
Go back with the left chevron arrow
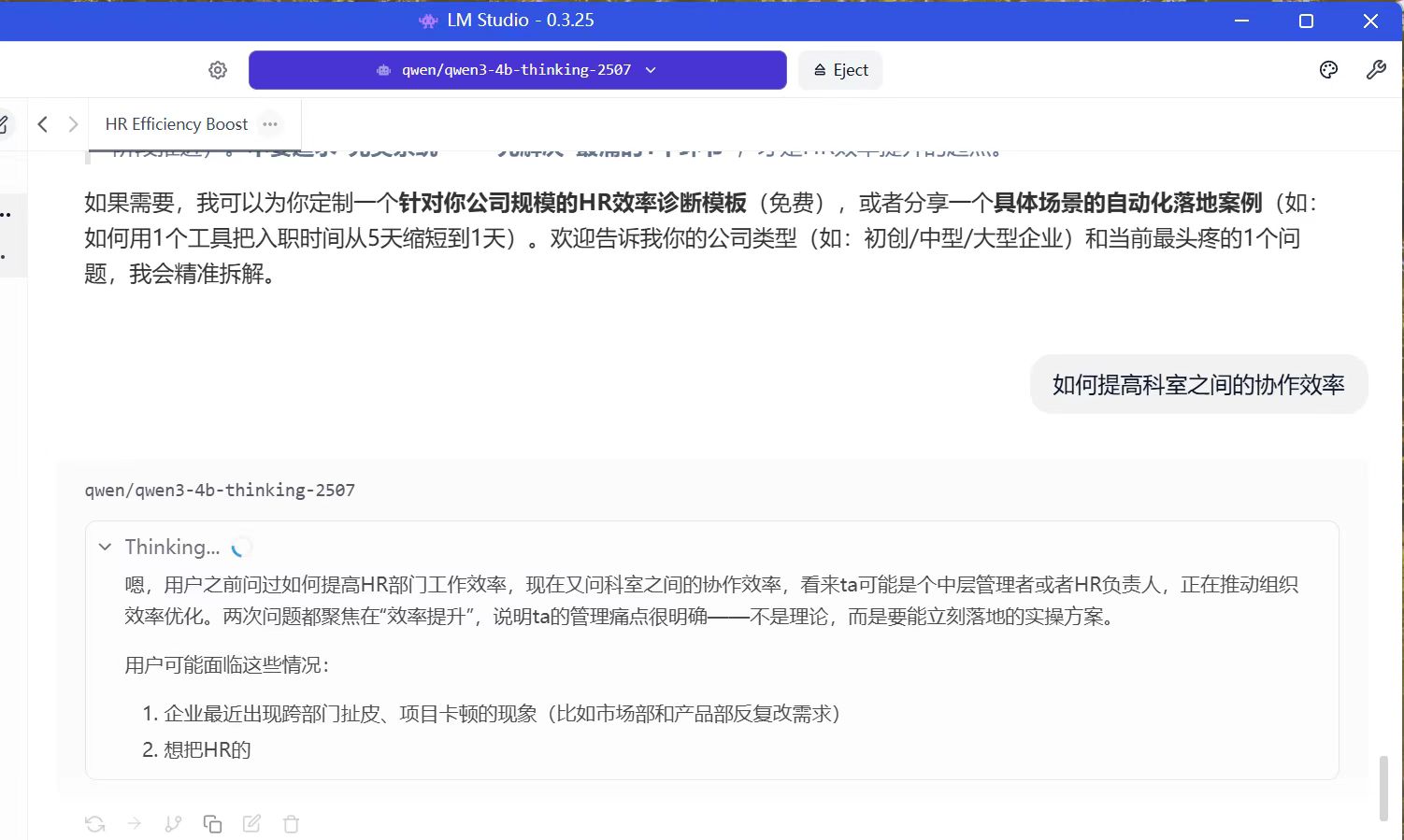point(43,124)
